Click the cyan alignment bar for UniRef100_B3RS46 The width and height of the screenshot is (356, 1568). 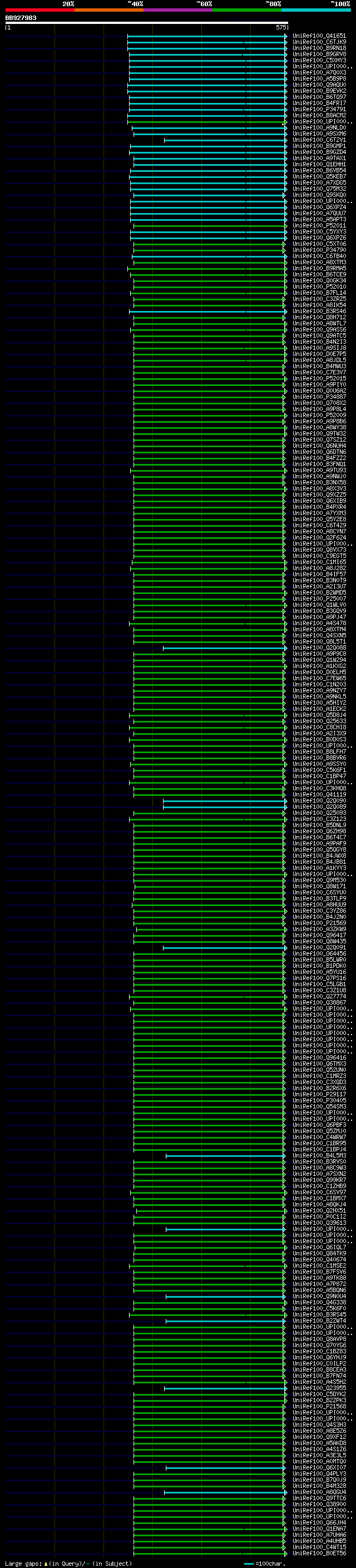(208, 311)
